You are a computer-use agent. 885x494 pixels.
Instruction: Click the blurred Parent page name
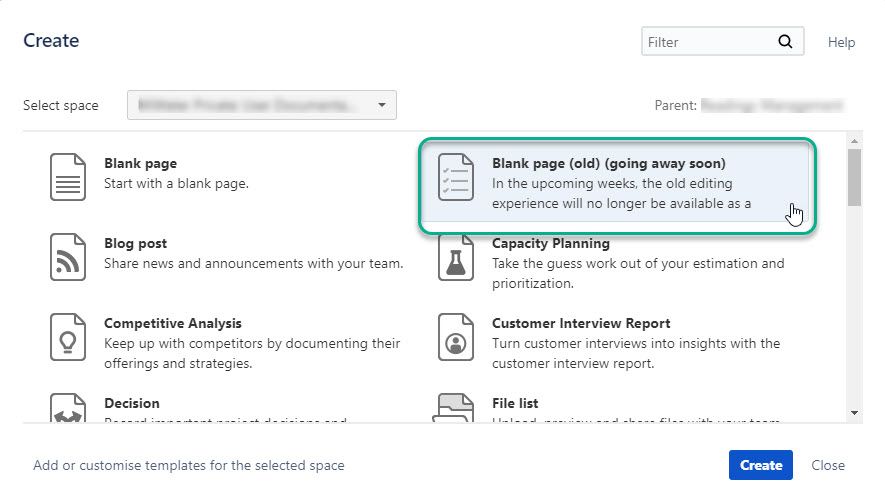point(772,106)
